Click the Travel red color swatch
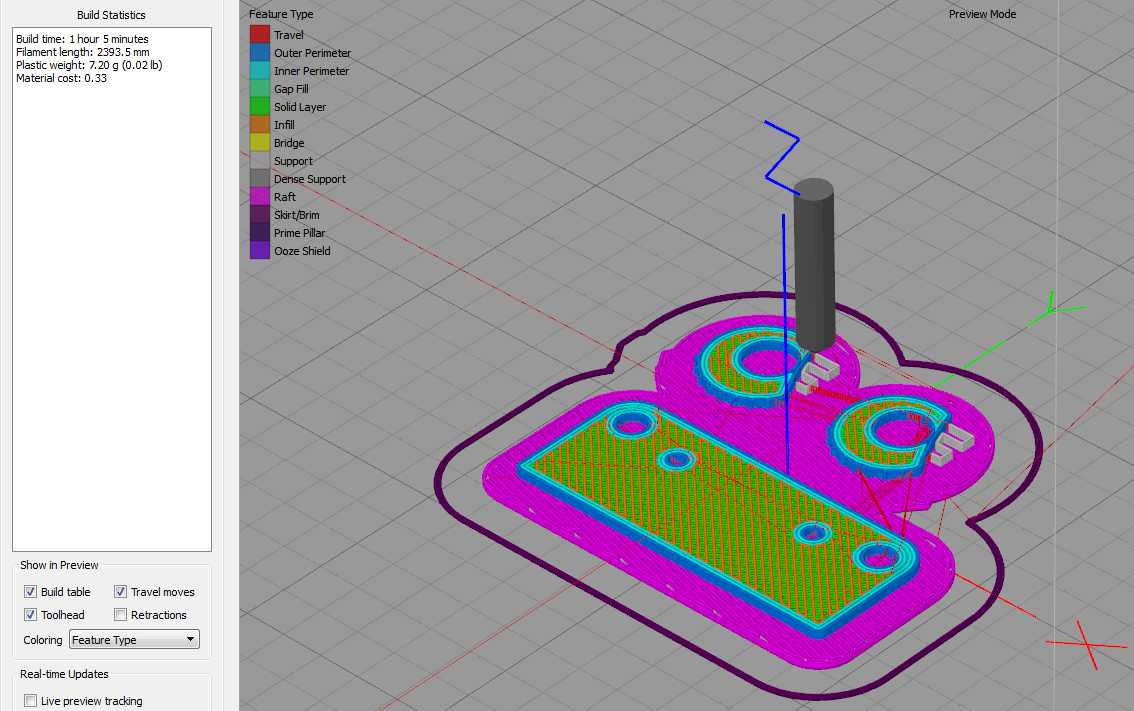Viewport: 1134px width, 711px height. 260,35
